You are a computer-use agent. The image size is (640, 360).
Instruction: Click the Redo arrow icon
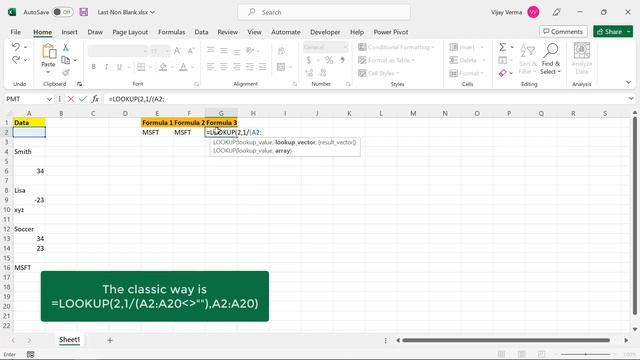pyautogui.click(x=16, y=60)
